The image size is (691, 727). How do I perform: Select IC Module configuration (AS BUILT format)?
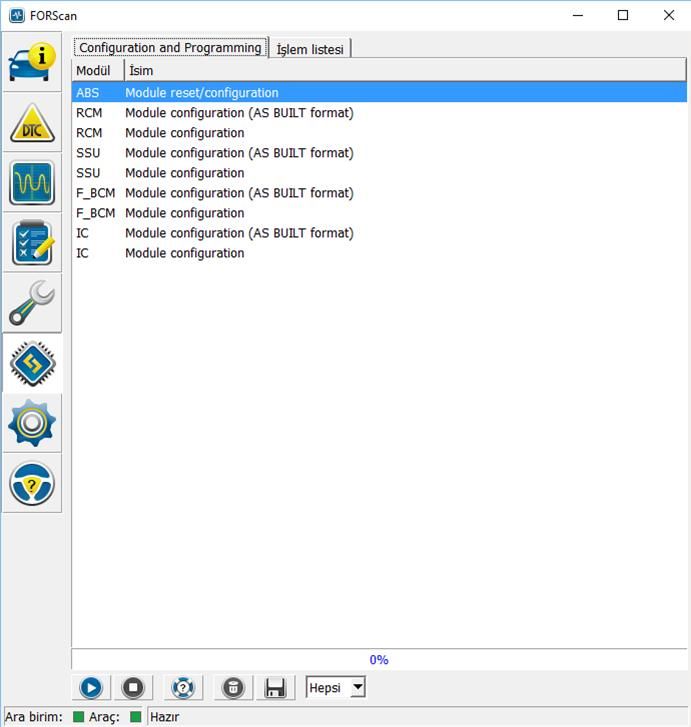coord(379,233)
